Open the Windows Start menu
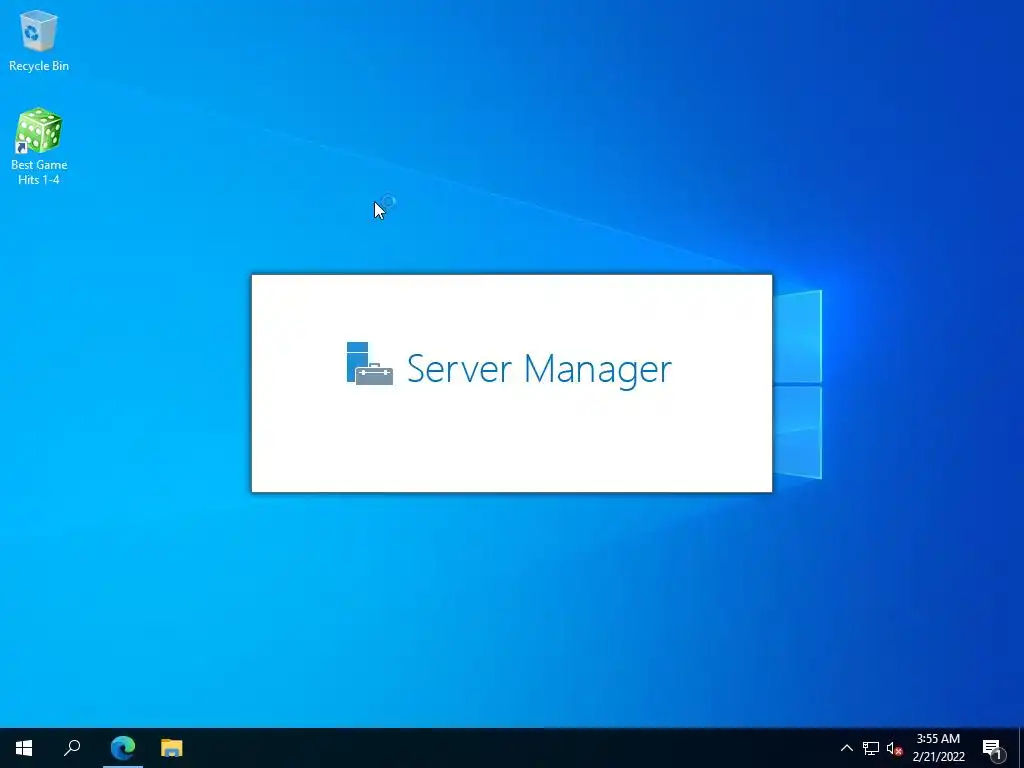1024x768 pixels. pos(24,748)
